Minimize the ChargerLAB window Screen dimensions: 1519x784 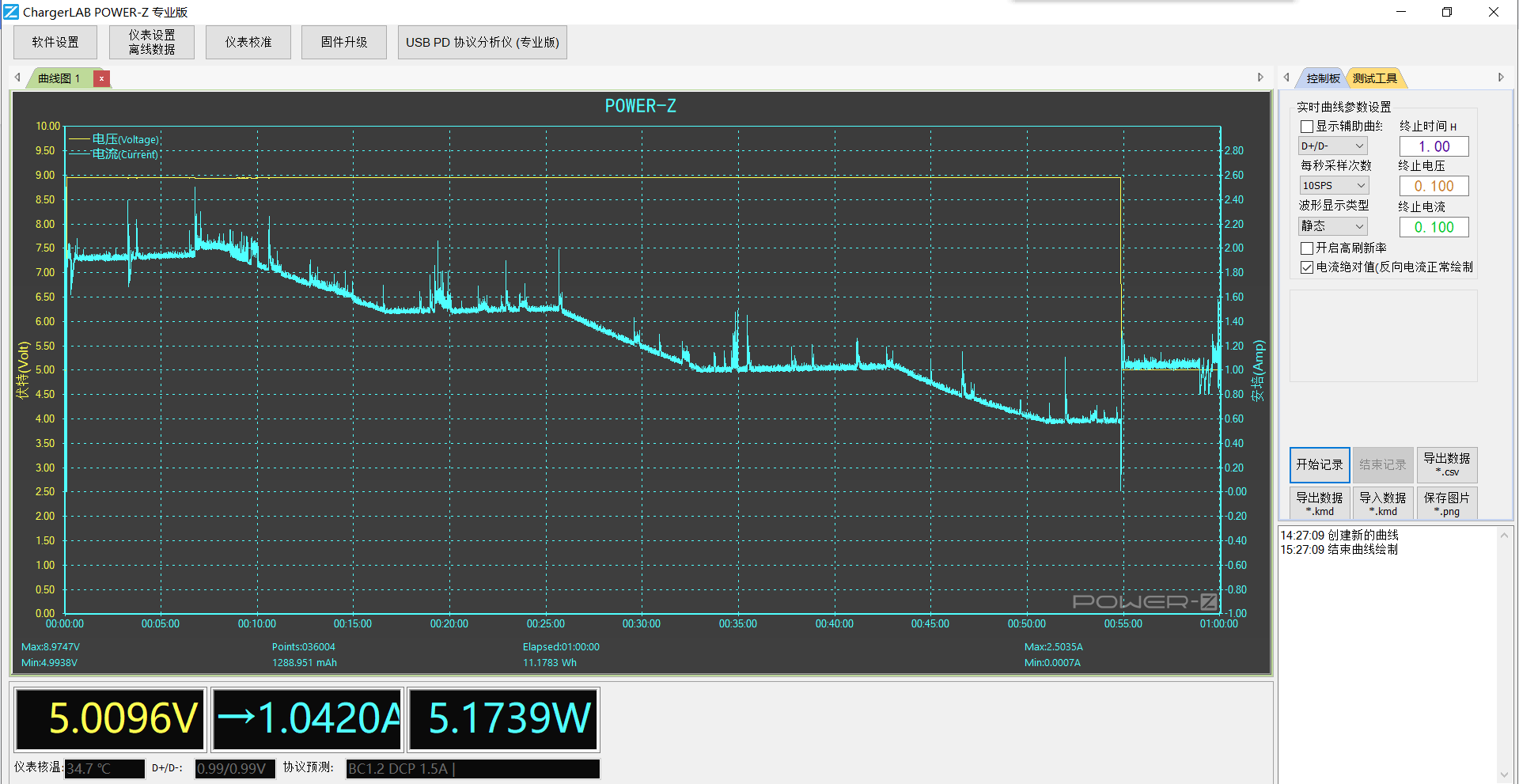(x=1401, y=12)
